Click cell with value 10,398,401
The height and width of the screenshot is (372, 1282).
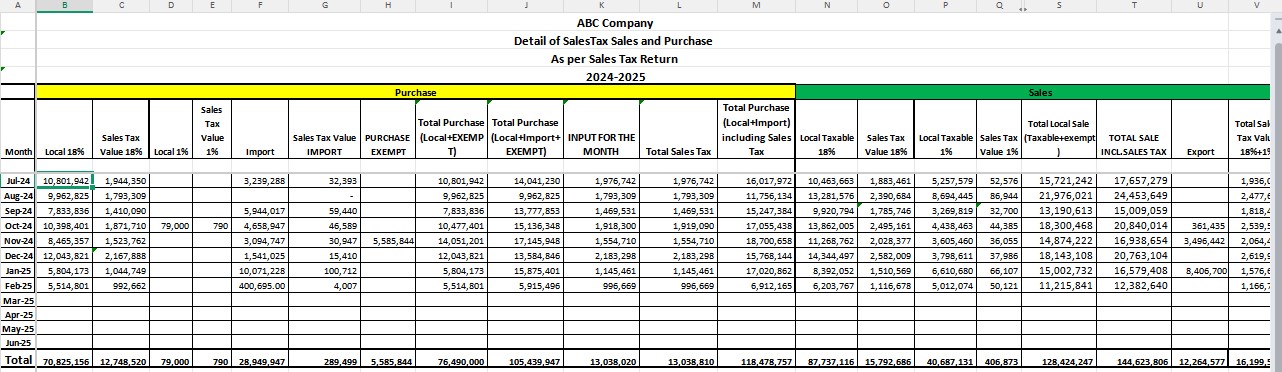(x=65, y=226)
